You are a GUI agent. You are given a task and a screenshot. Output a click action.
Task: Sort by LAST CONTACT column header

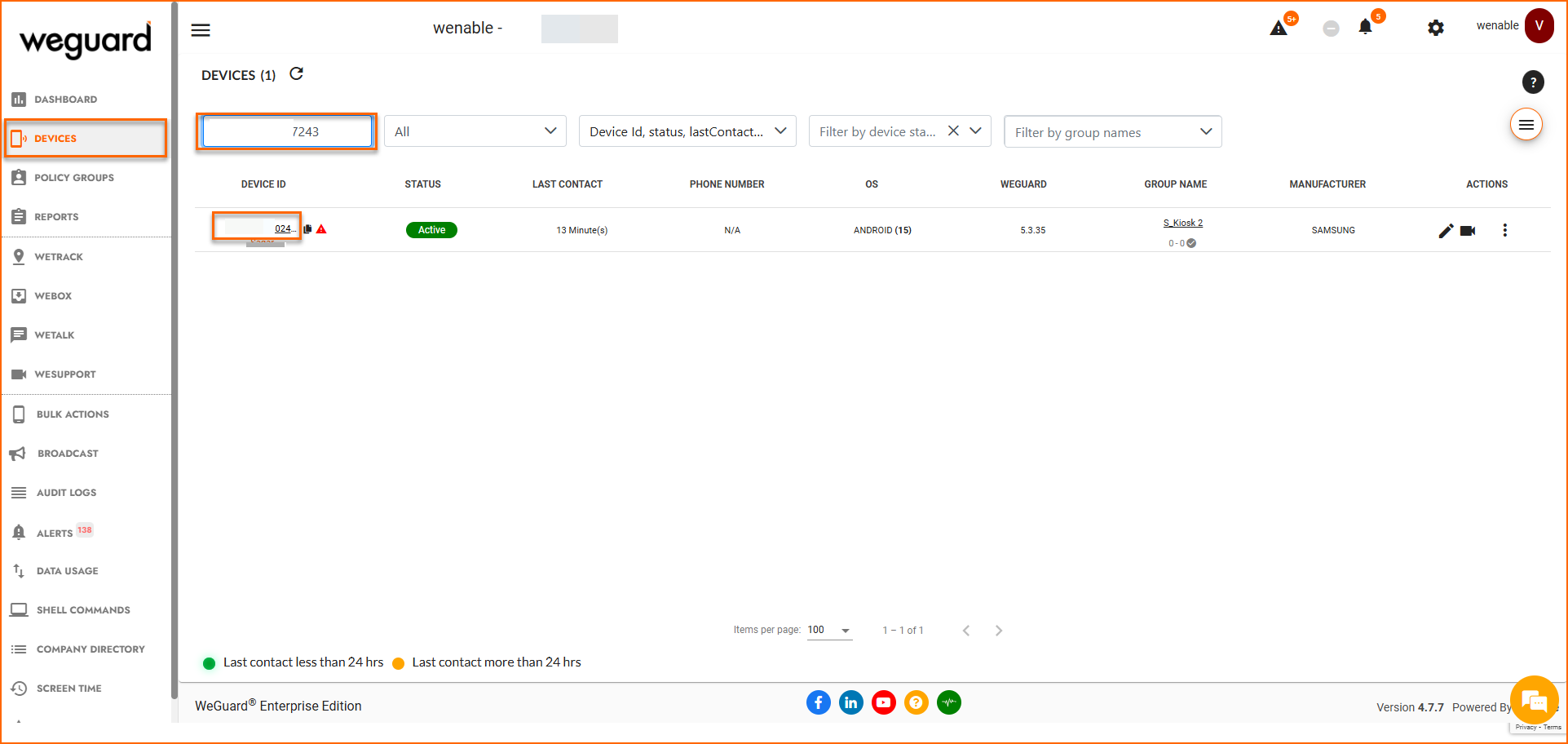point(568,184)
